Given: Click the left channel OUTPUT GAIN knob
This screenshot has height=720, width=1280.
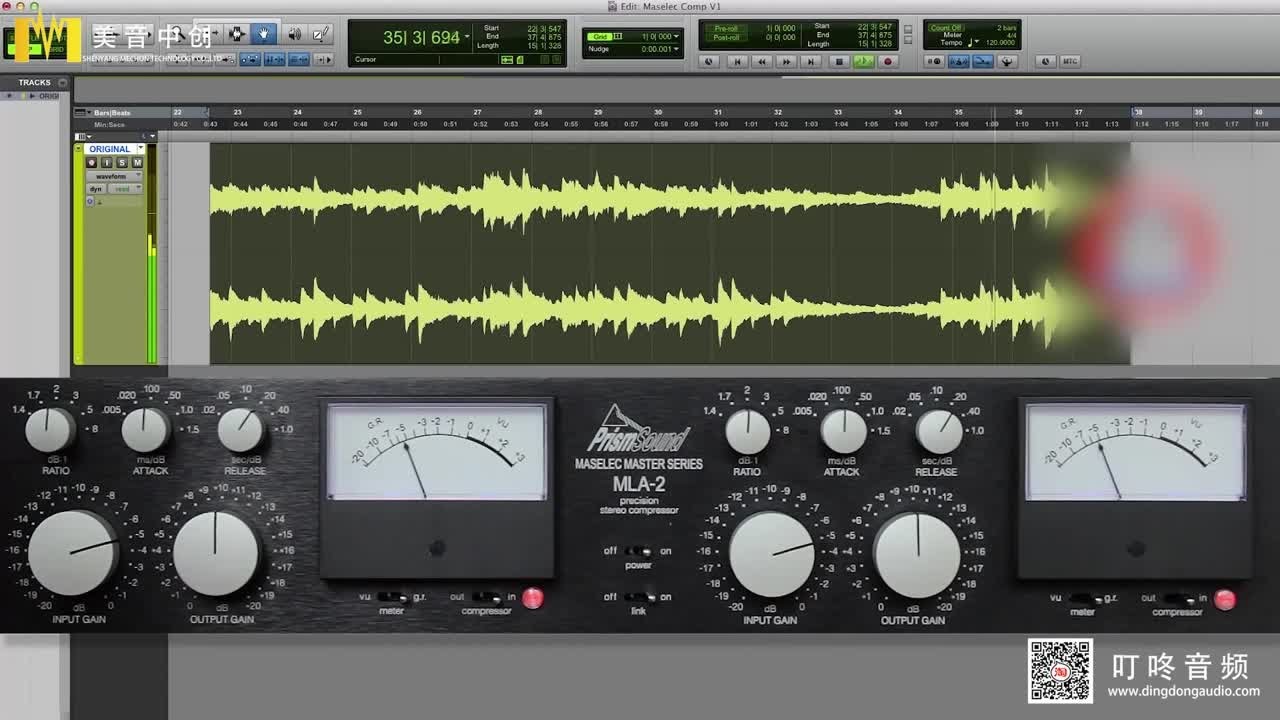Looking at the screenshot, I should 216,553.
